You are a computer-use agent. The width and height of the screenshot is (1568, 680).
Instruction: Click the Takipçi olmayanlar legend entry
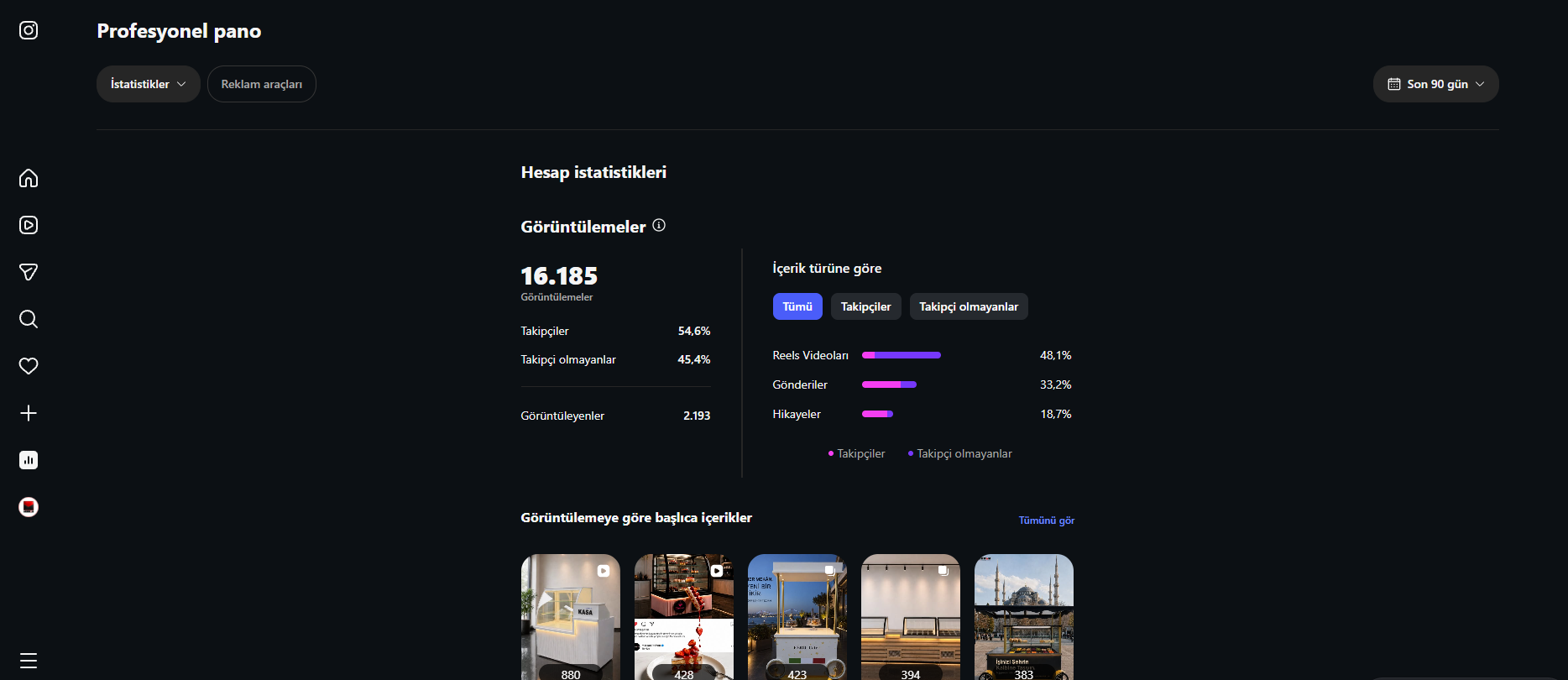pyautogui.click(x=960, y=453)
